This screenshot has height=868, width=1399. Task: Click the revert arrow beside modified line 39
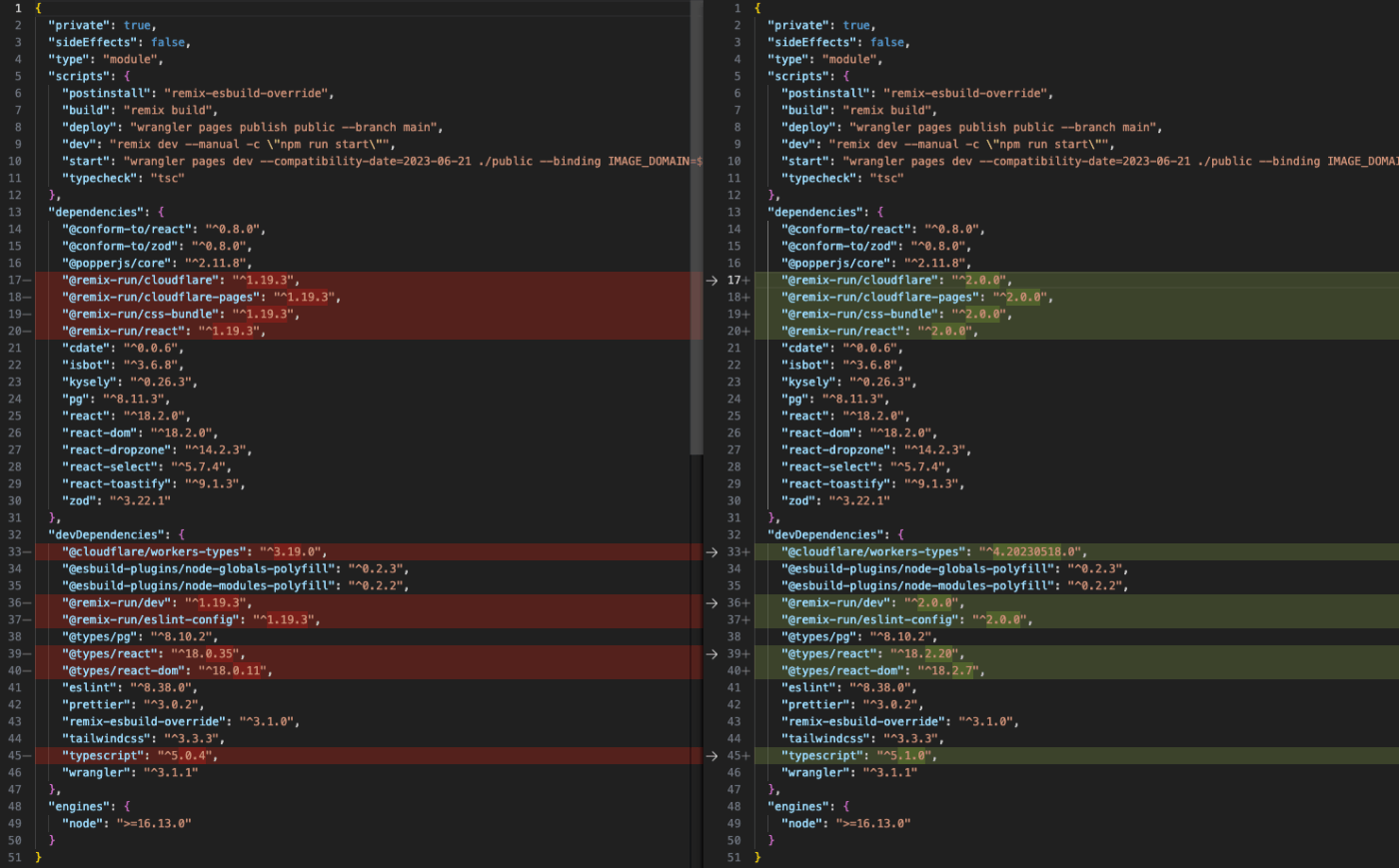tap(711, 654)
